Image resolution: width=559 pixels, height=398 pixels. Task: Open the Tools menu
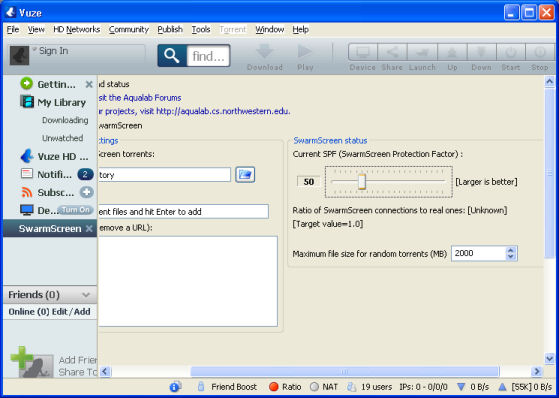(x=201, y=30)
